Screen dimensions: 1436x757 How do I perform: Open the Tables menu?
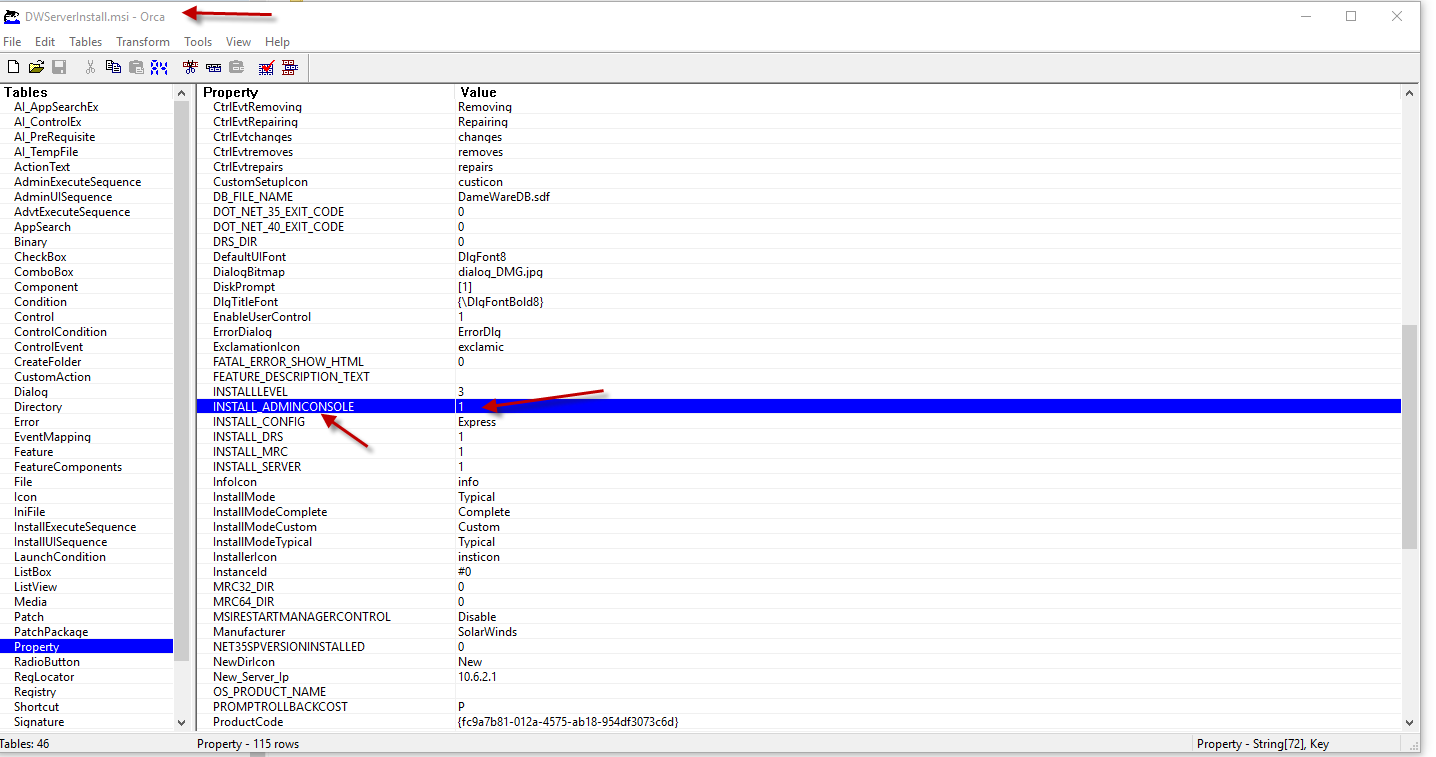(x=86, y=42)
